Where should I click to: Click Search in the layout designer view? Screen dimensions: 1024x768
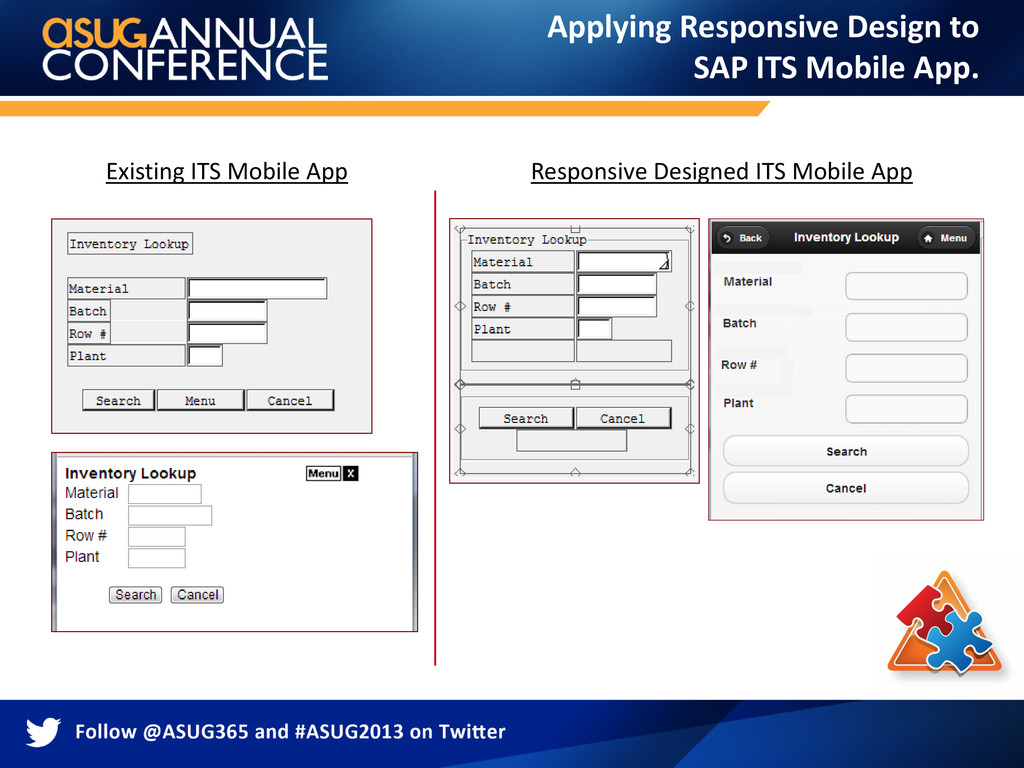pyautogui.click(x=526, y=418)
